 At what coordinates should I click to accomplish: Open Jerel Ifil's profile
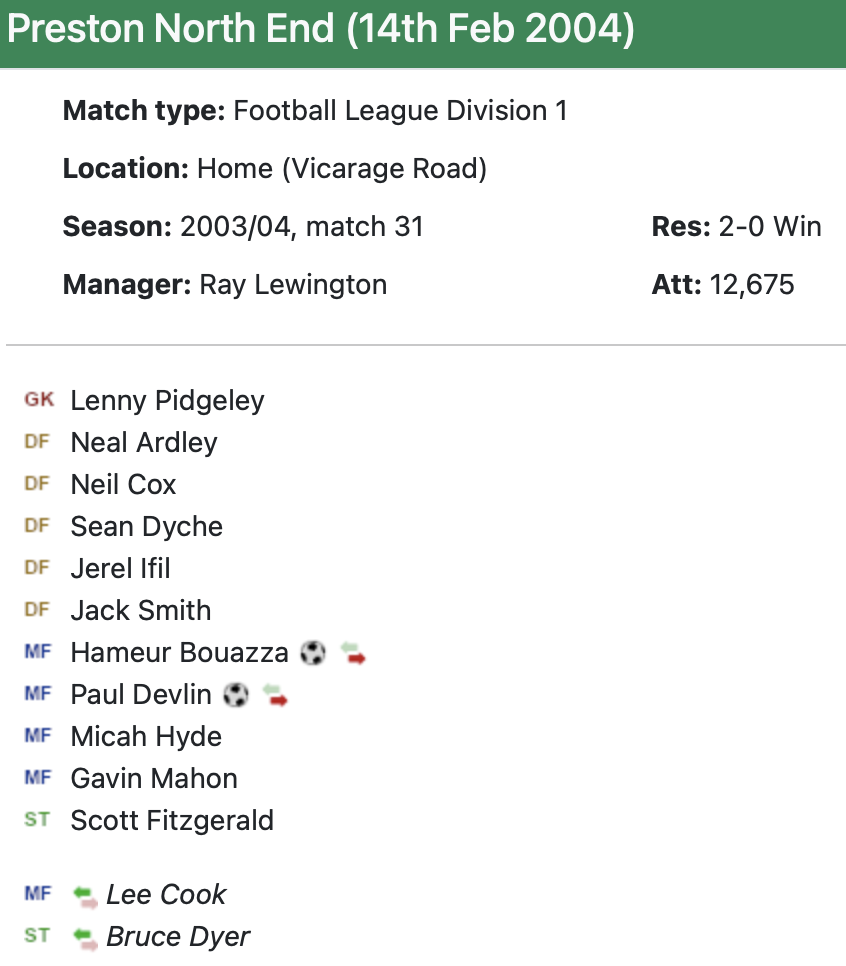[x=120, y=569]
